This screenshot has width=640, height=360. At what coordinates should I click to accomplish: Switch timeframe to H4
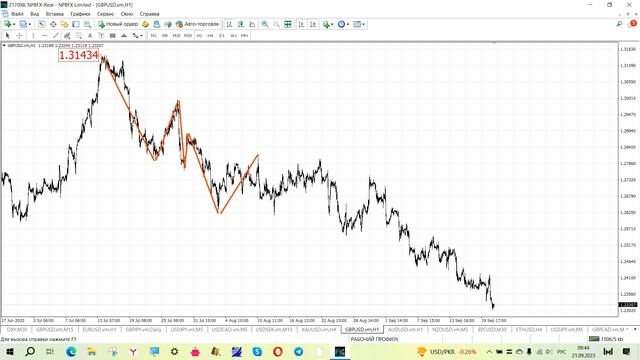coord(210,36)
